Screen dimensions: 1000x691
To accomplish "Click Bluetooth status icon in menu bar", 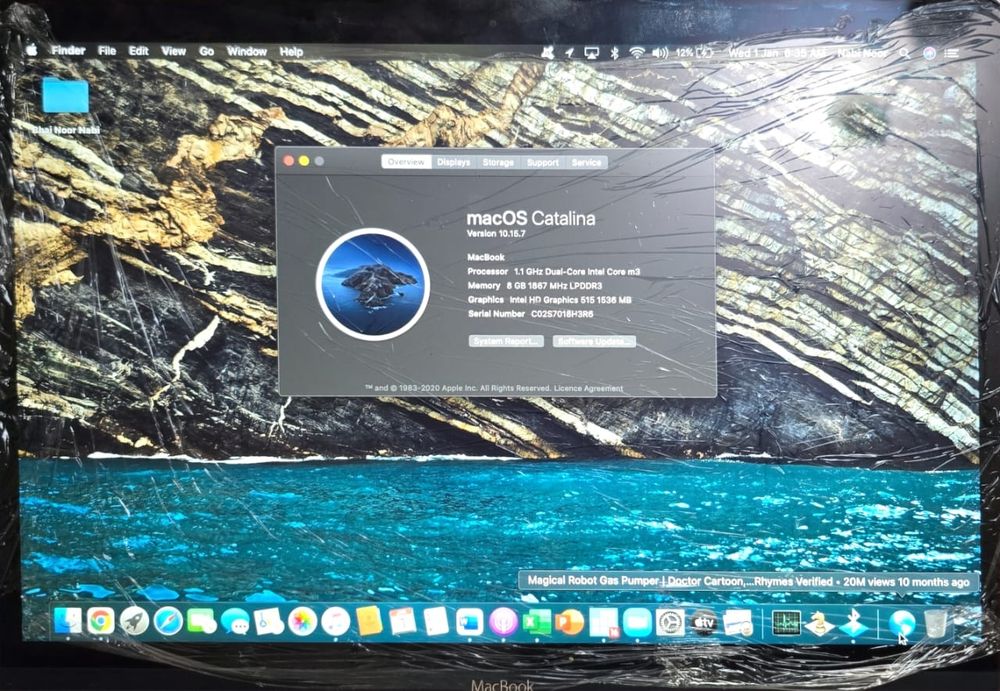I will (614, 53).
